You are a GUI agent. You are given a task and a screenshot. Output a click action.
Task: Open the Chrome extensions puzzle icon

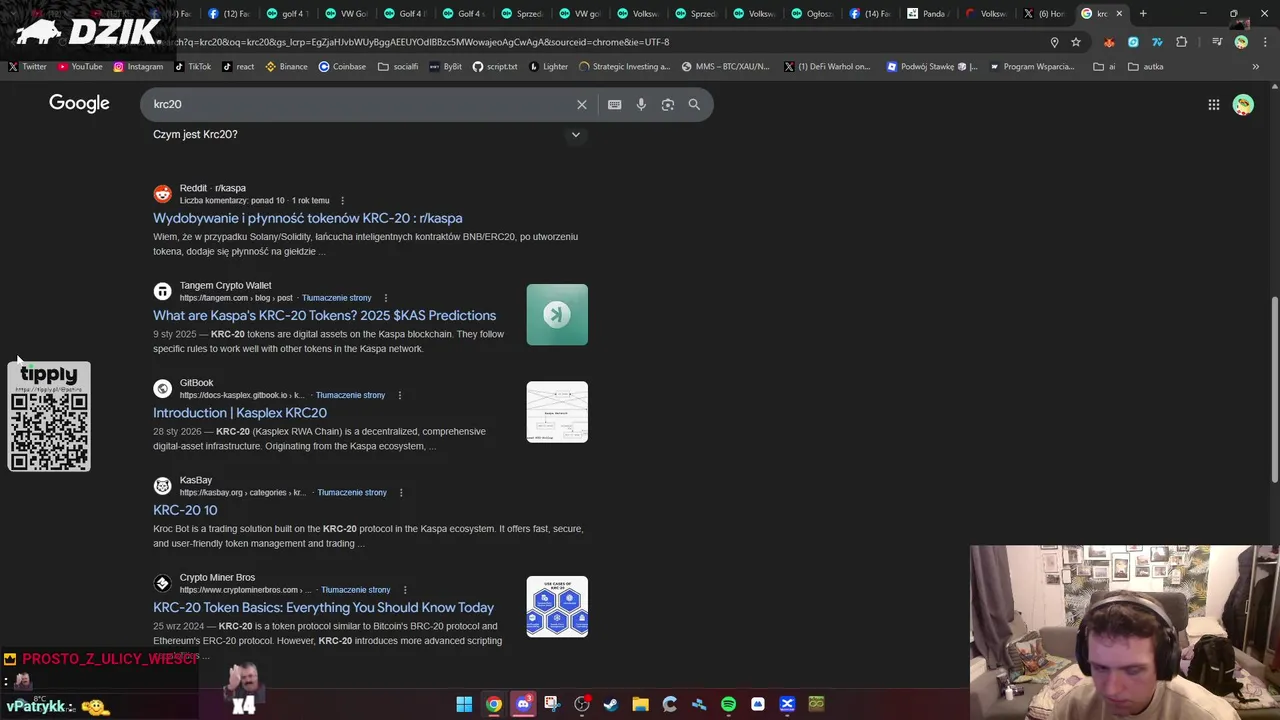[1181, 42]
